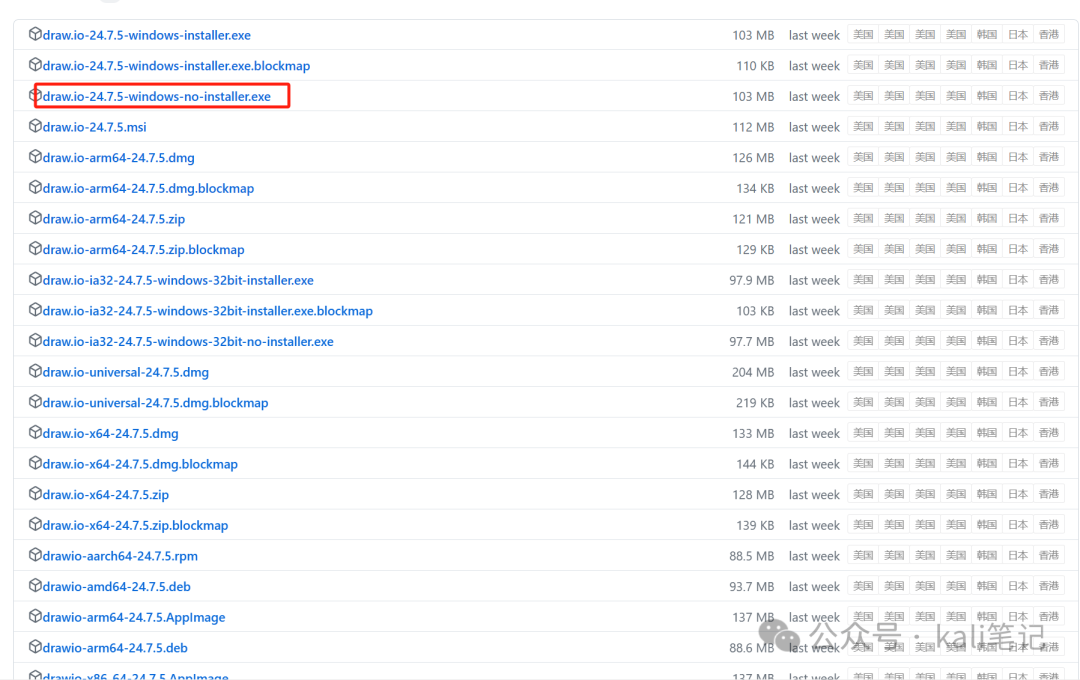Download the draw.io-24.7.5.msi file

pos(94,127)
